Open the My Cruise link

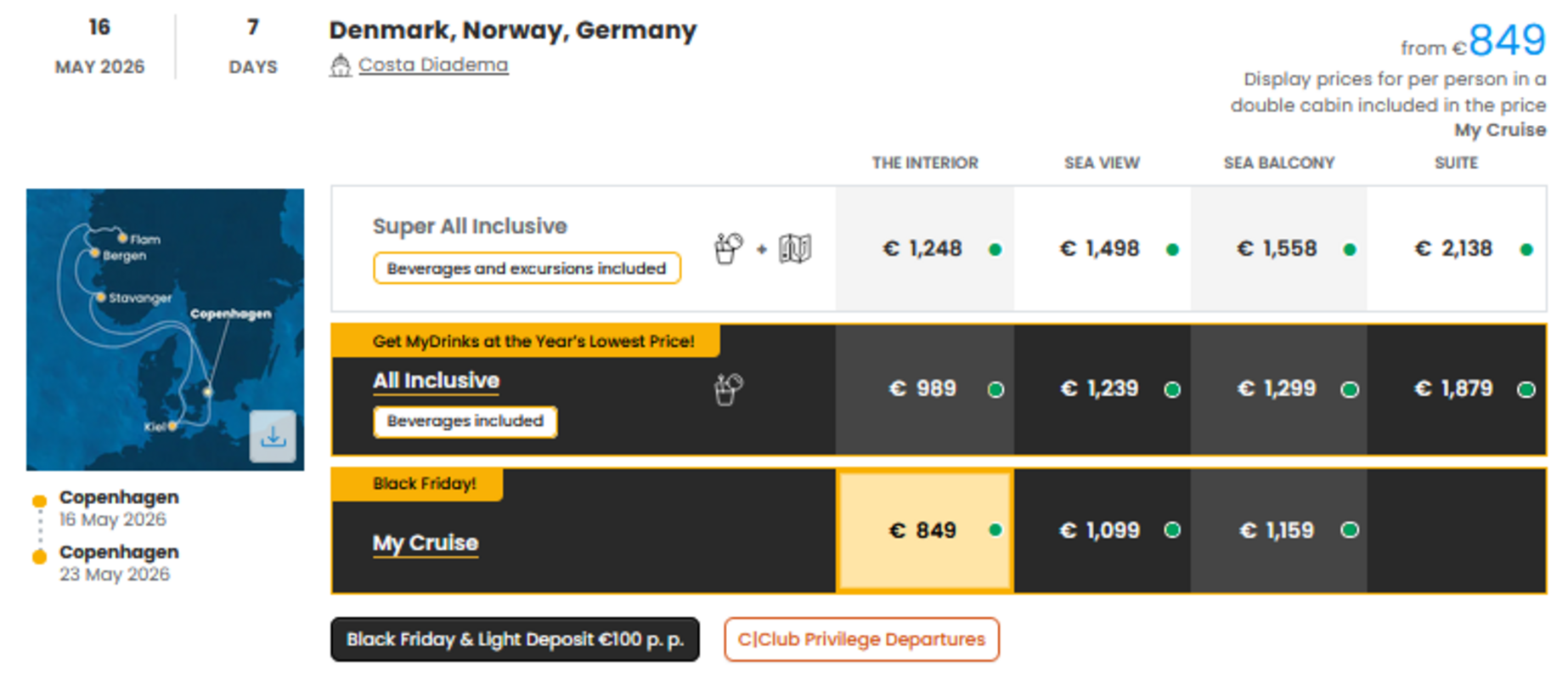click(425, 542)
